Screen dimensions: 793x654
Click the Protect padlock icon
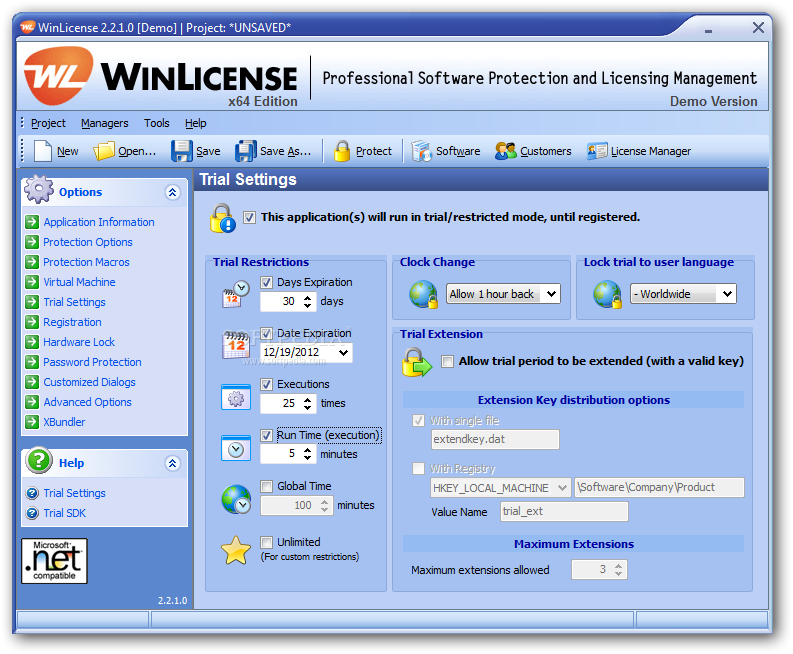tap(342, 151)
